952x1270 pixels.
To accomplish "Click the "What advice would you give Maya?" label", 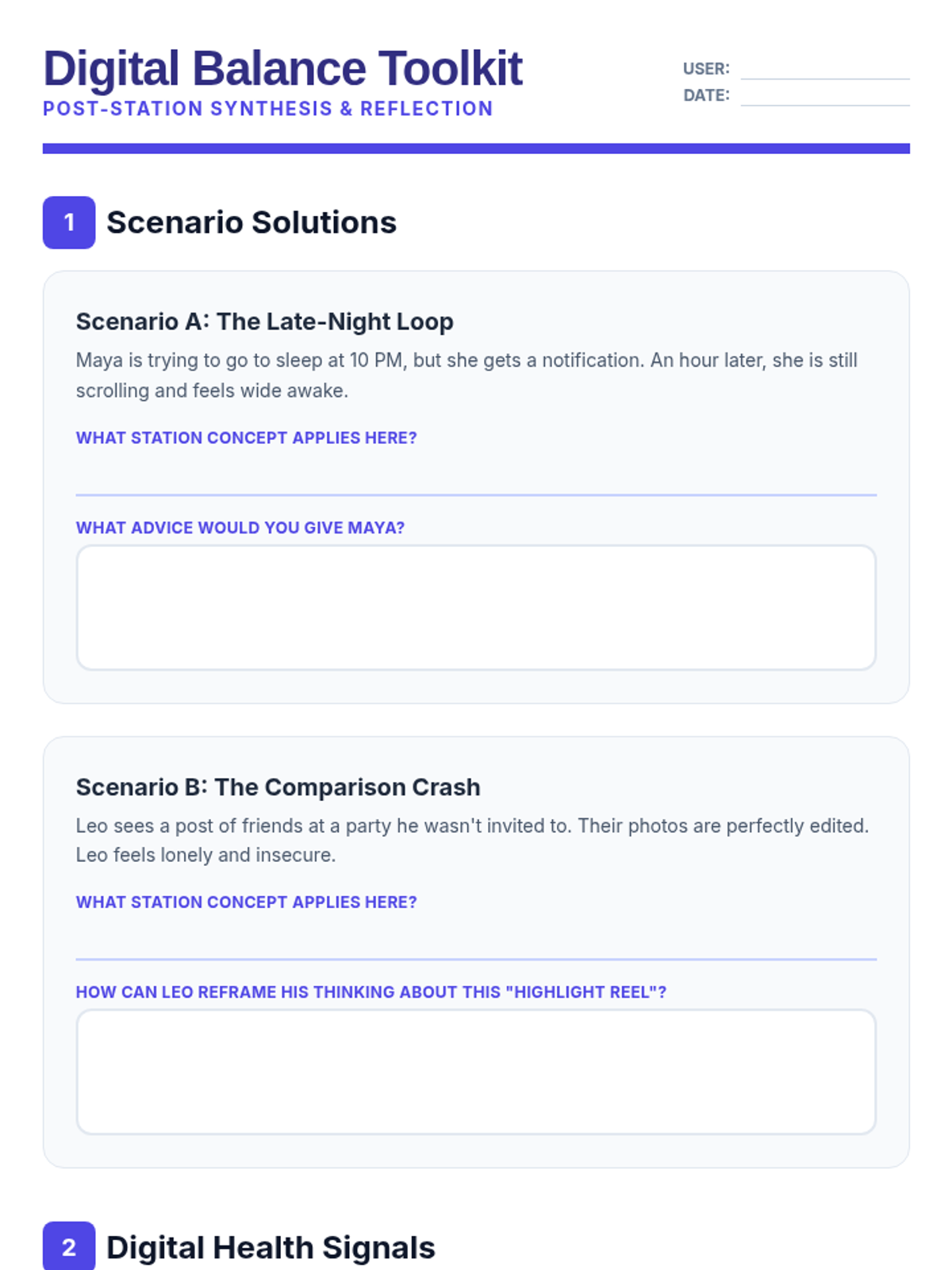I will click(240, 528).
